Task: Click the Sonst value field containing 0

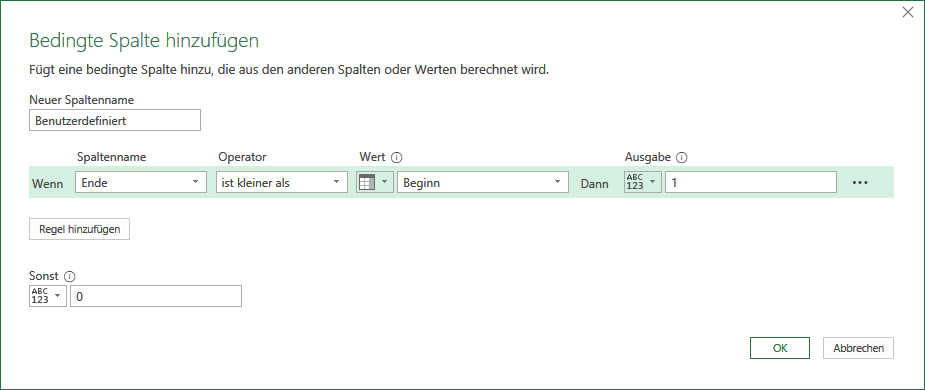Action: click(x=156, y=296)
